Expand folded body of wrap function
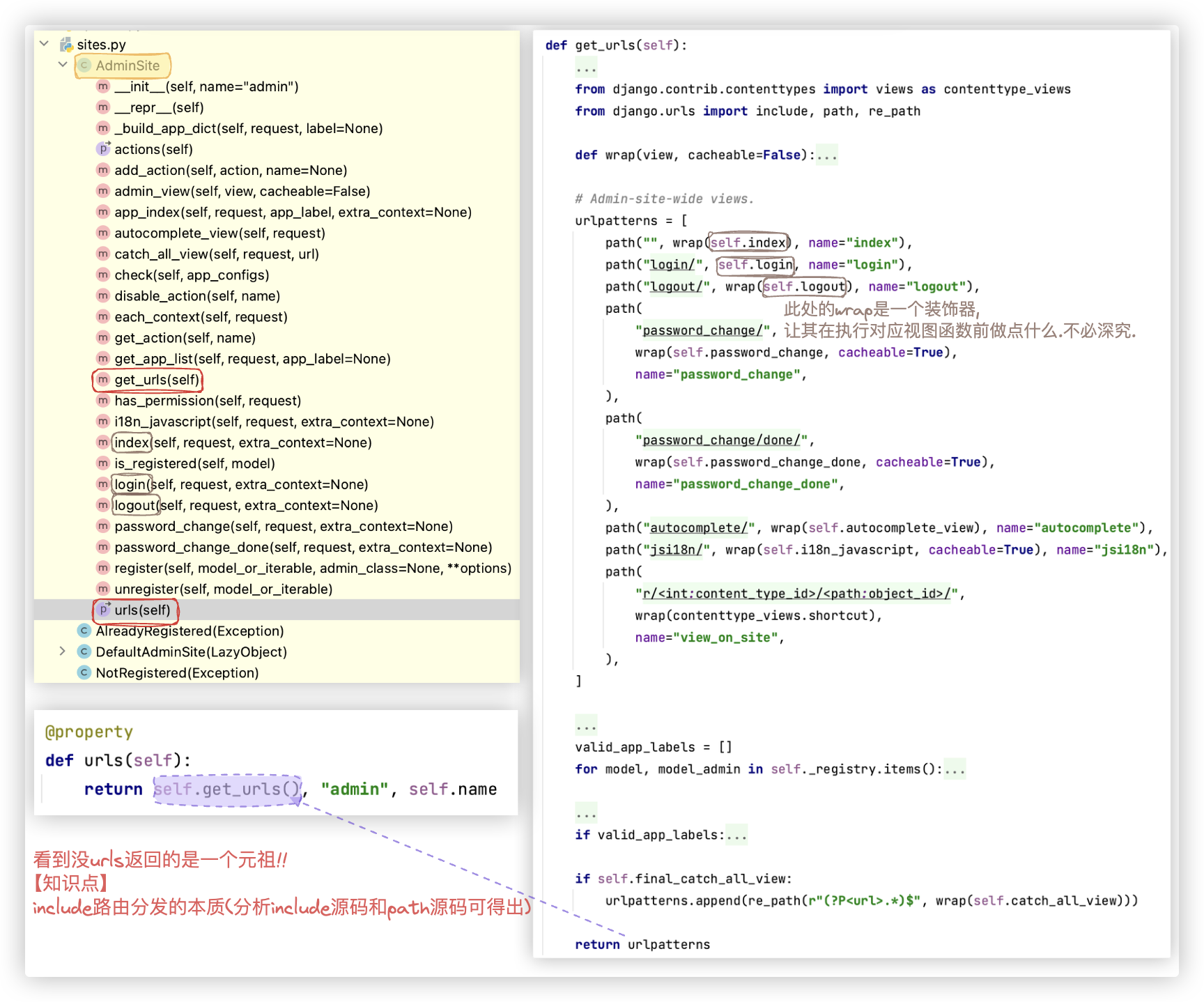 pos(827,155)
